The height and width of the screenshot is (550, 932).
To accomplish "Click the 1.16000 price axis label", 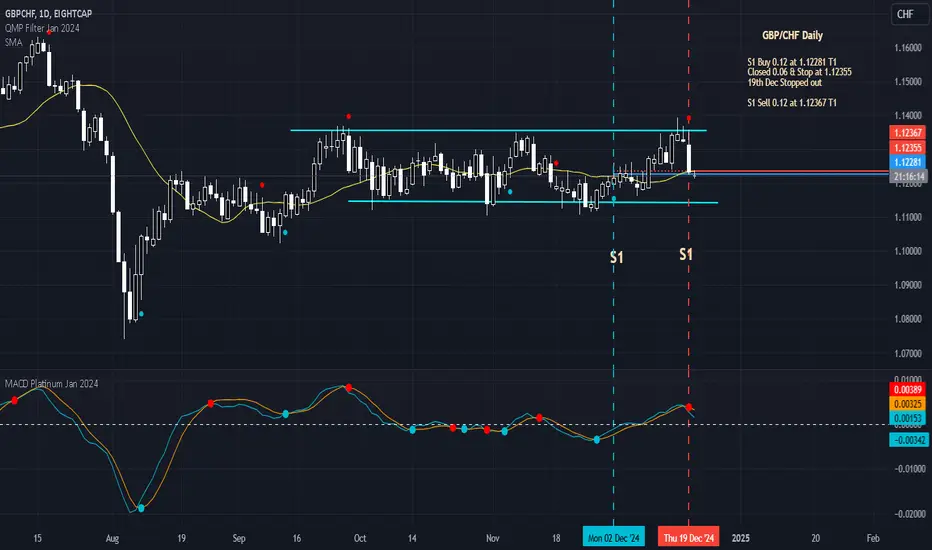I will (908, 48).
